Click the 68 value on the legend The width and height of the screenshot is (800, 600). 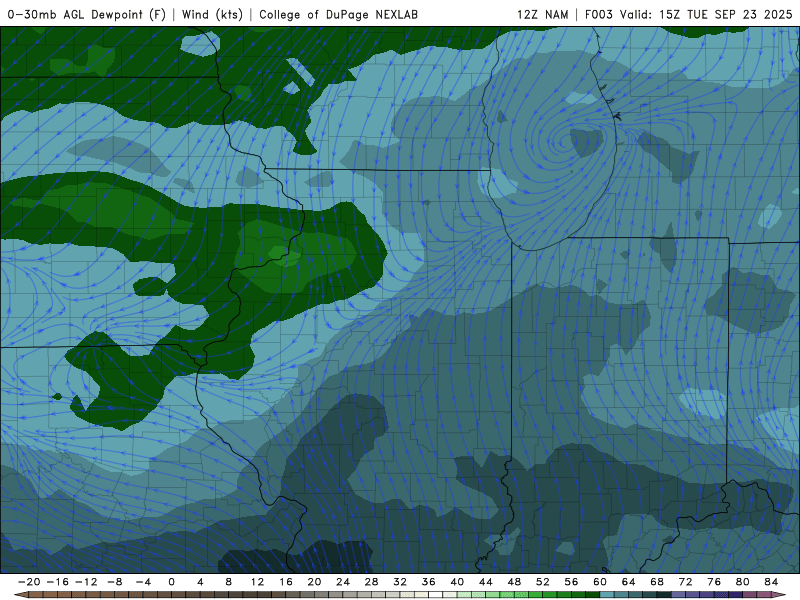[657, 582]
